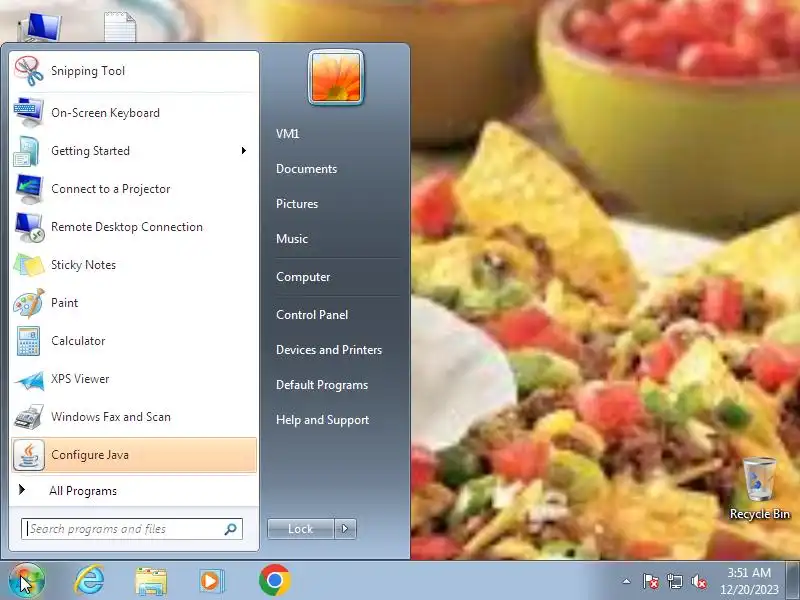Expand the Getting Started submenu arrow
Image resolution: width=800 pixels, height=600 pixels.
pos(244,151)
